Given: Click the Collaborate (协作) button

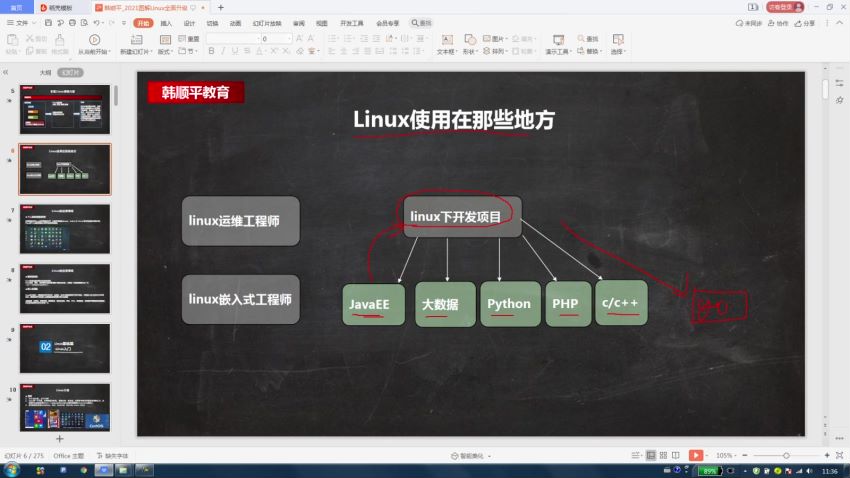Looking at the screenshot, I should click(x=778, y=23).
